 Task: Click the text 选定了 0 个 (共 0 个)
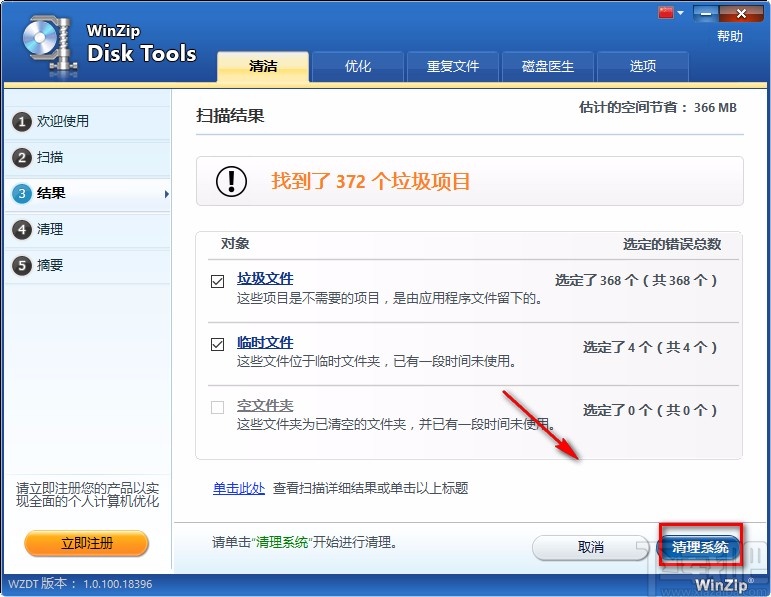(651, 411)
